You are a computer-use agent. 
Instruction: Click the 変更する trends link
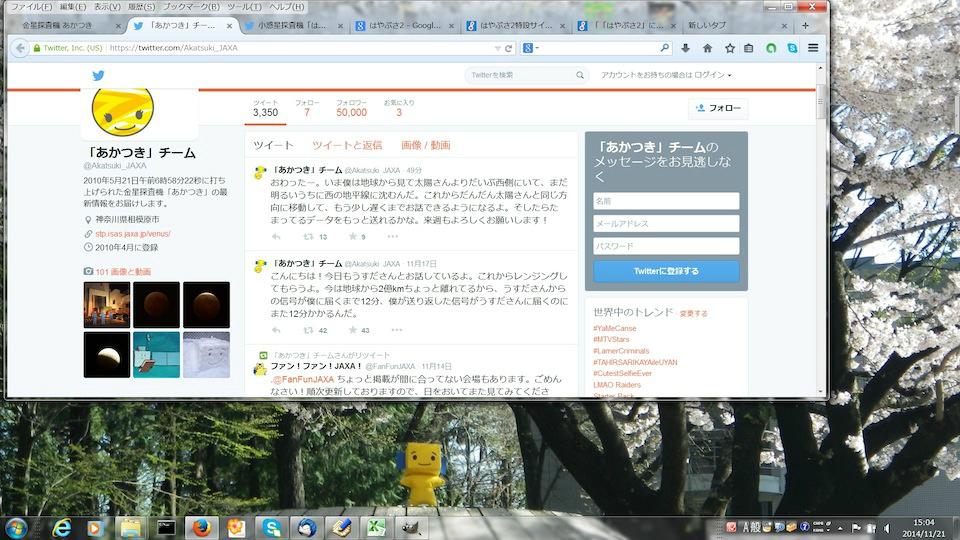[x=694, y=313]
